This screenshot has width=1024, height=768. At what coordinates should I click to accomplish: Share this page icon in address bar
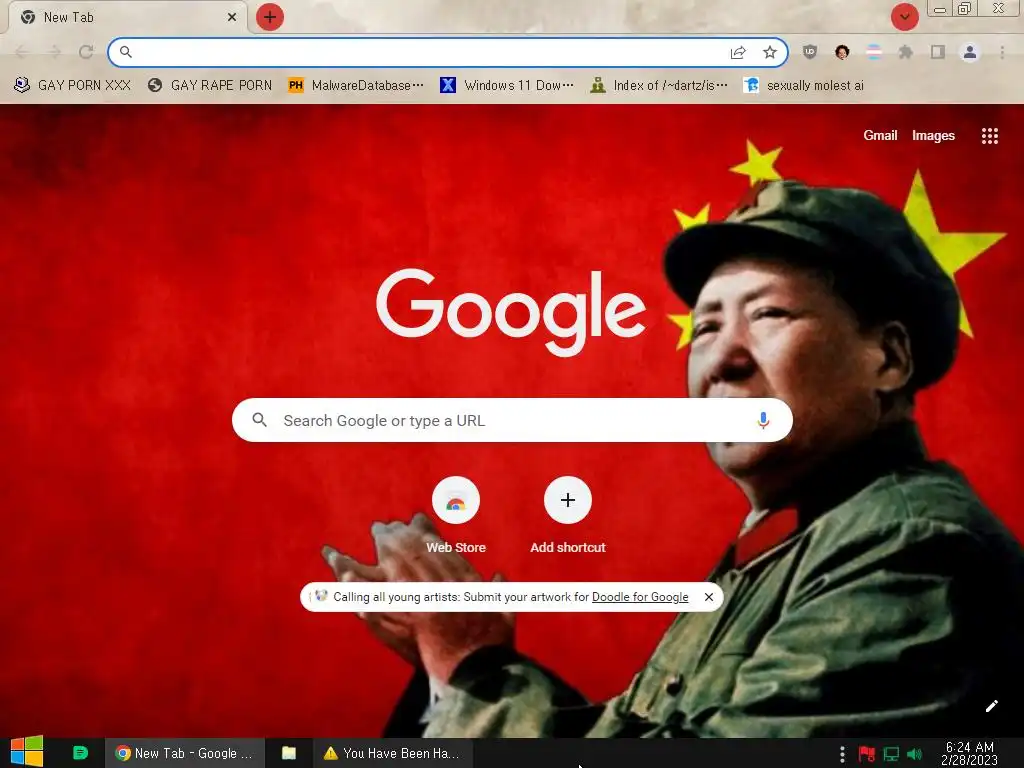(x=738, y=52)
